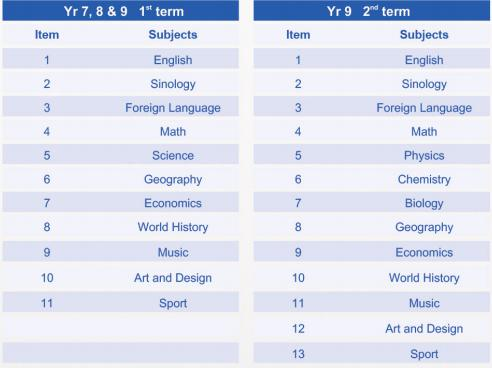
Task: Select the 'Item' column header in right table
Action: pyautogui.click(x=298, y=35)
